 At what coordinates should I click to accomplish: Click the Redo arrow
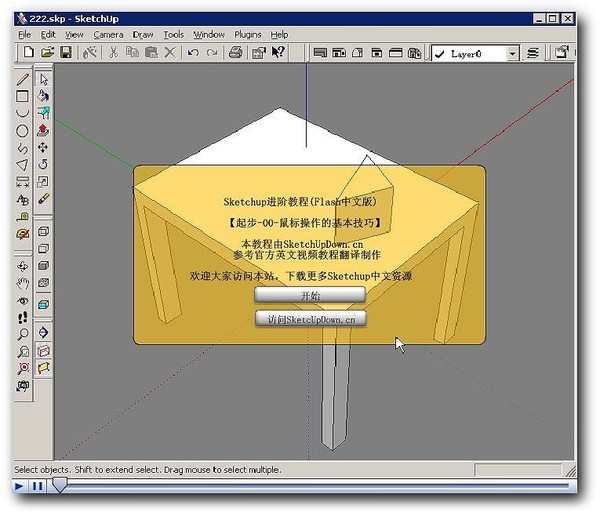pyautogui.click(x=212, y=52)
